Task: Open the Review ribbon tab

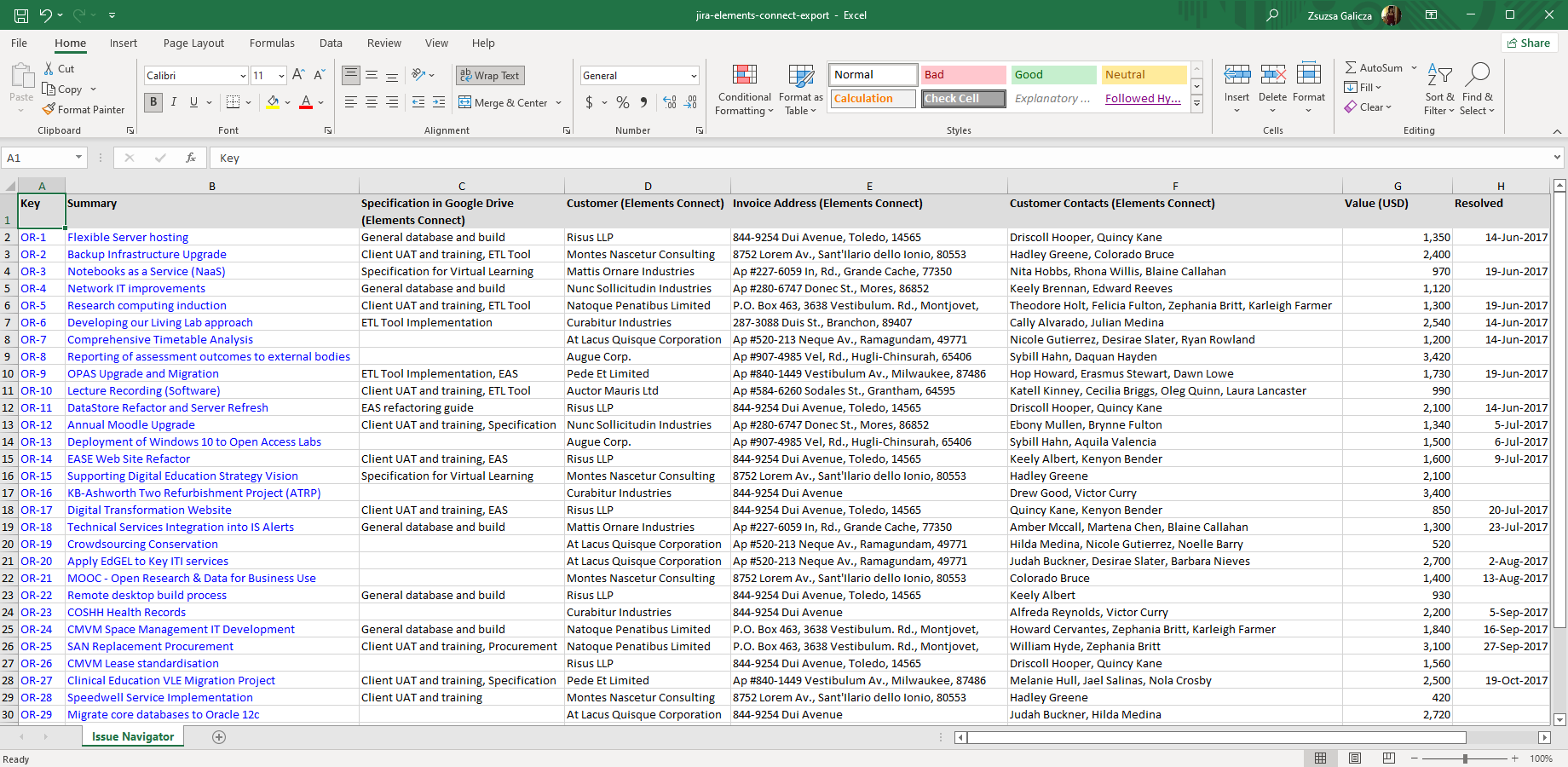Action: point(384,43)
